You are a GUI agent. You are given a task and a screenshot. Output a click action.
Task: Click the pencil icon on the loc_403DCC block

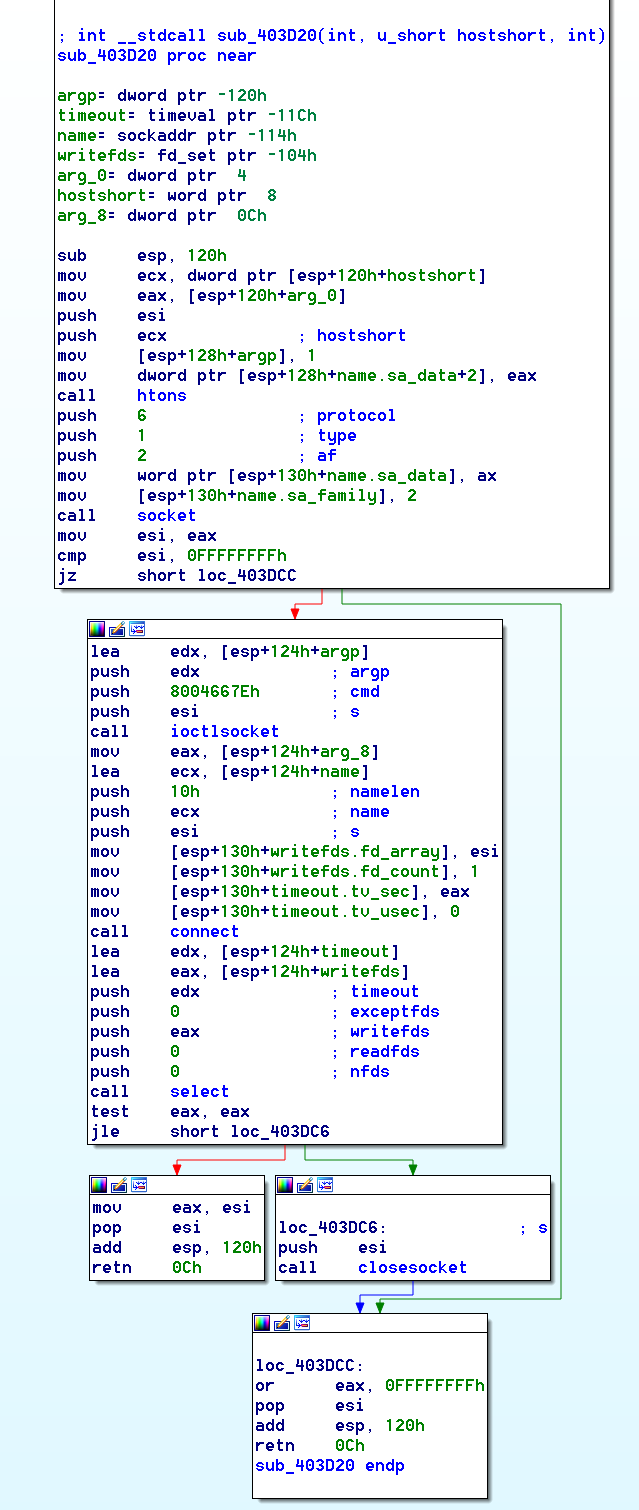point(282,1323)
